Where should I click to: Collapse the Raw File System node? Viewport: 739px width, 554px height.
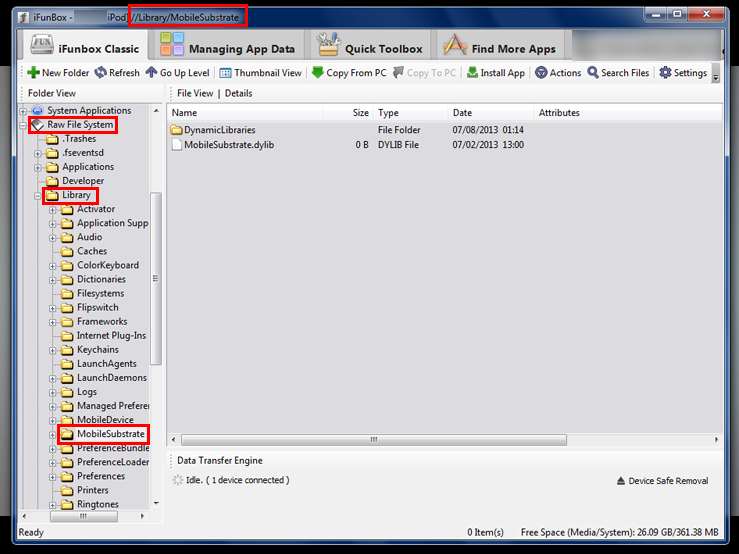coord(23,125)
